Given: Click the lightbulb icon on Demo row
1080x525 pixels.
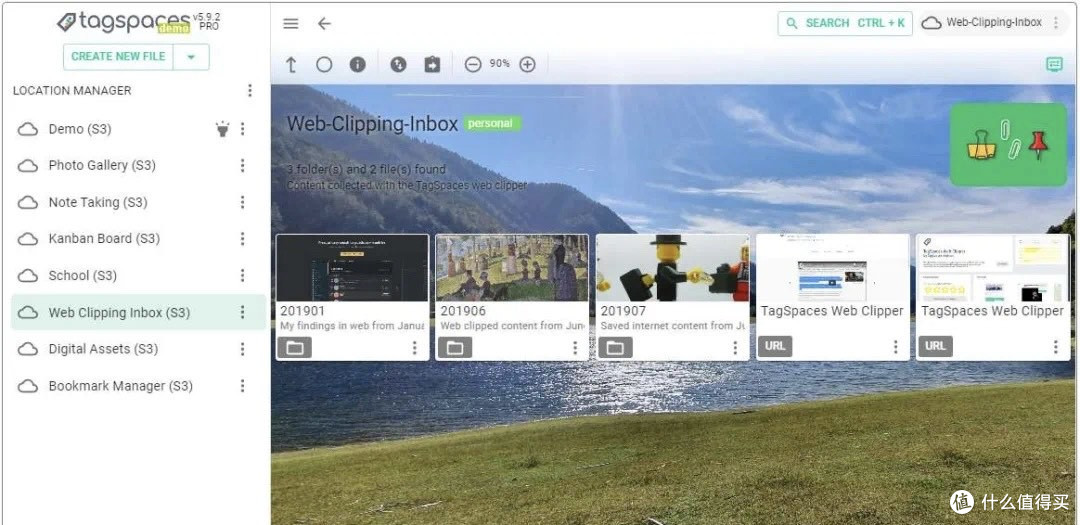Looking at the screenshot, I should (x=222, y=129).
